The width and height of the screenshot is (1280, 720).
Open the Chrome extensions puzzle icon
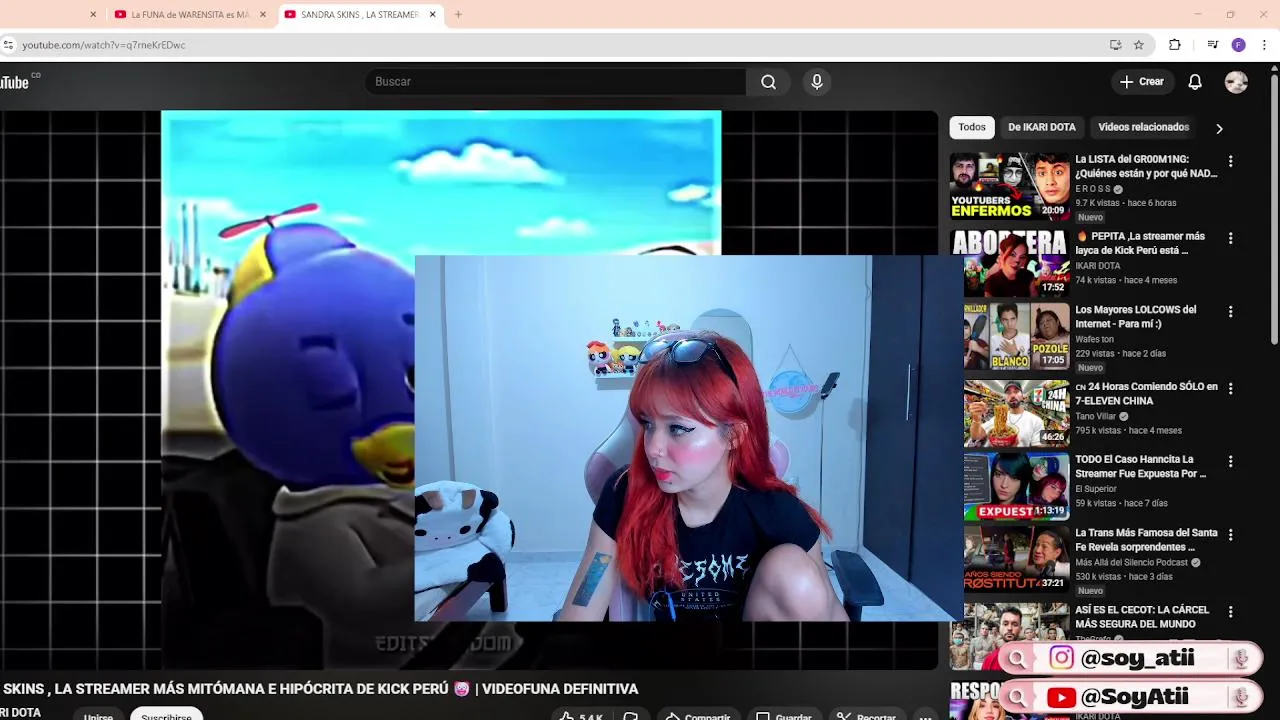pos(1175,45)
